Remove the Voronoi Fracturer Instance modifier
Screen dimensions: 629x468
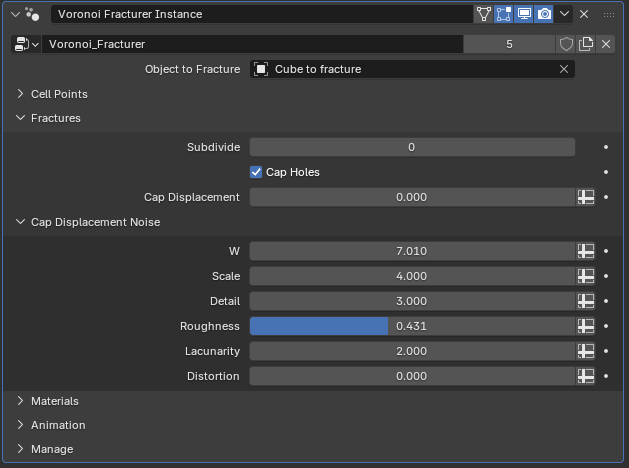click(x=585, y=14)
